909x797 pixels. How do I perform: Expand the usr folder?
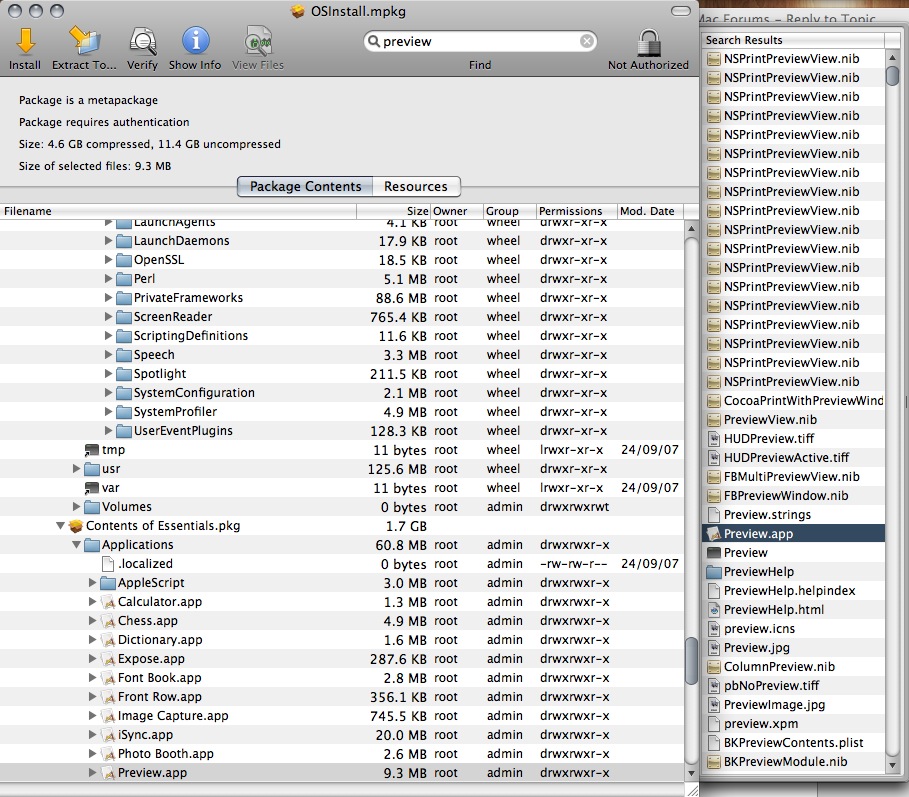(76, 468)
